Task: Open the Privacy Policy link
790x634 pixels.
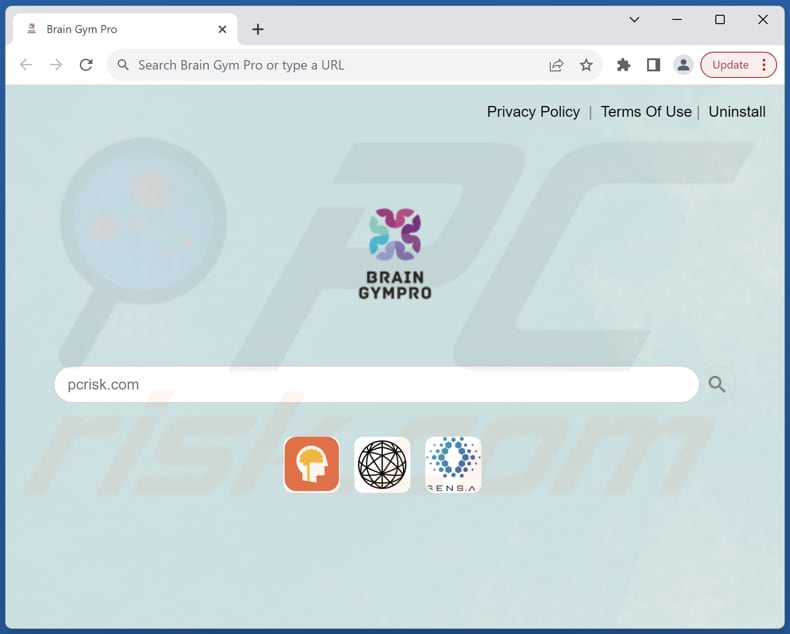Action: 533,112
